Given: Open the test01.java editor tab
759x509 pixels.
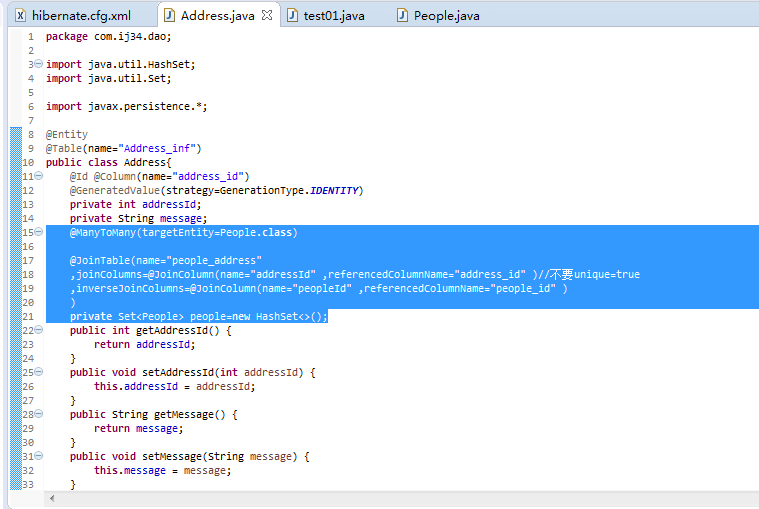Looking at the screenshot, I should tap(326, 15).
